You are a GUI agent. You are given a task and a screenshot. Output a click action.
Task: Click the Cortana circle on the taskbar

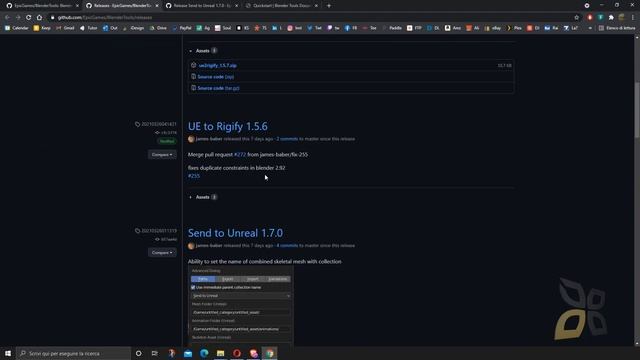[138, 353]
